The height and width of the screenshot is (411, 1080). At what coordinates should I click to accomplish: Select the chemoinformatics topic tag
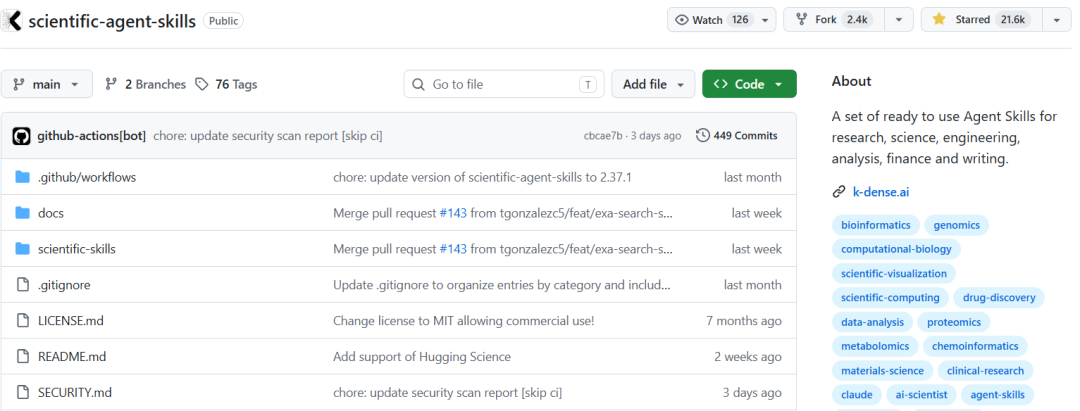coord(975,346)
